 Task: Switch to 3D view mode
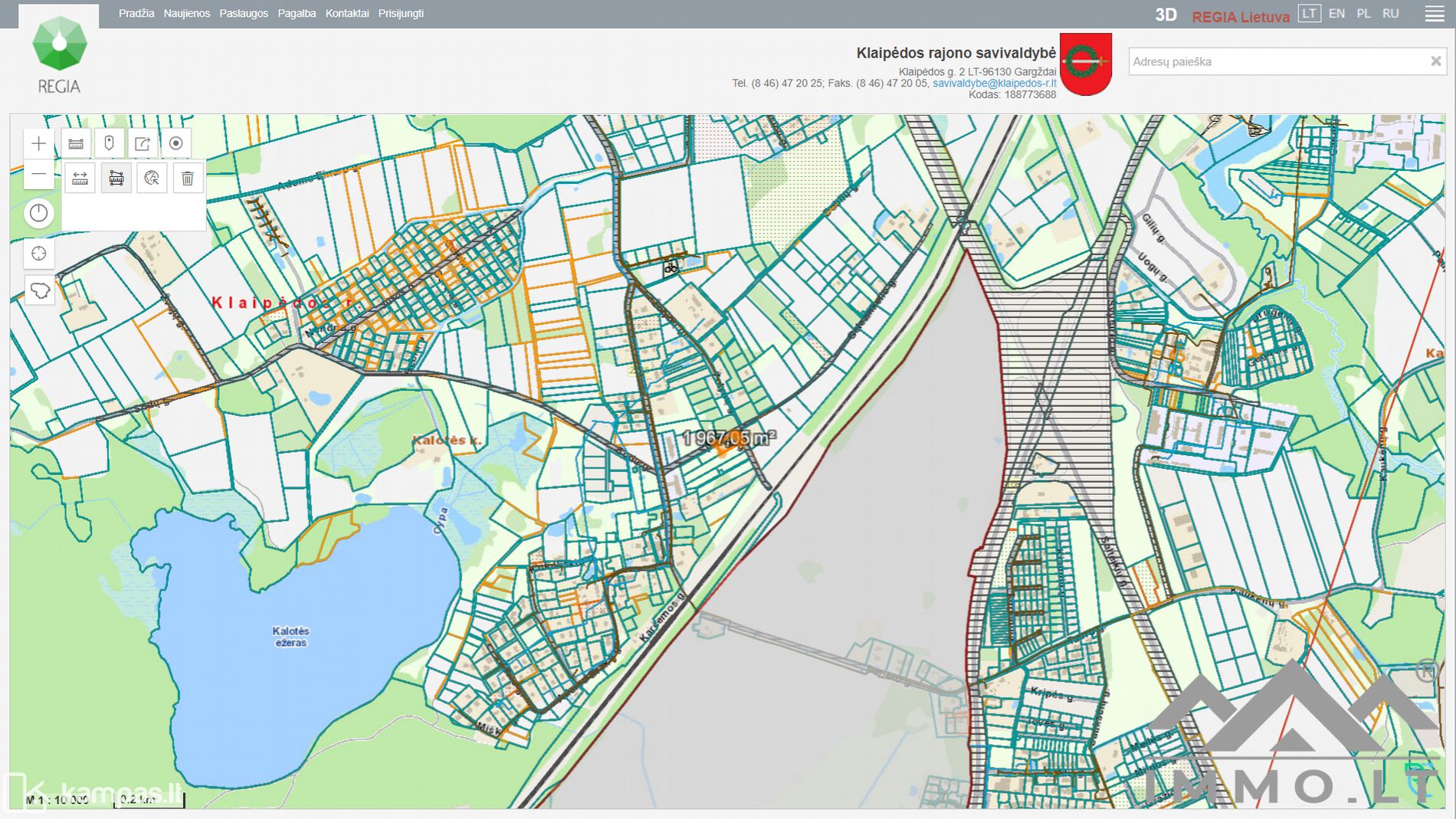1166,15
